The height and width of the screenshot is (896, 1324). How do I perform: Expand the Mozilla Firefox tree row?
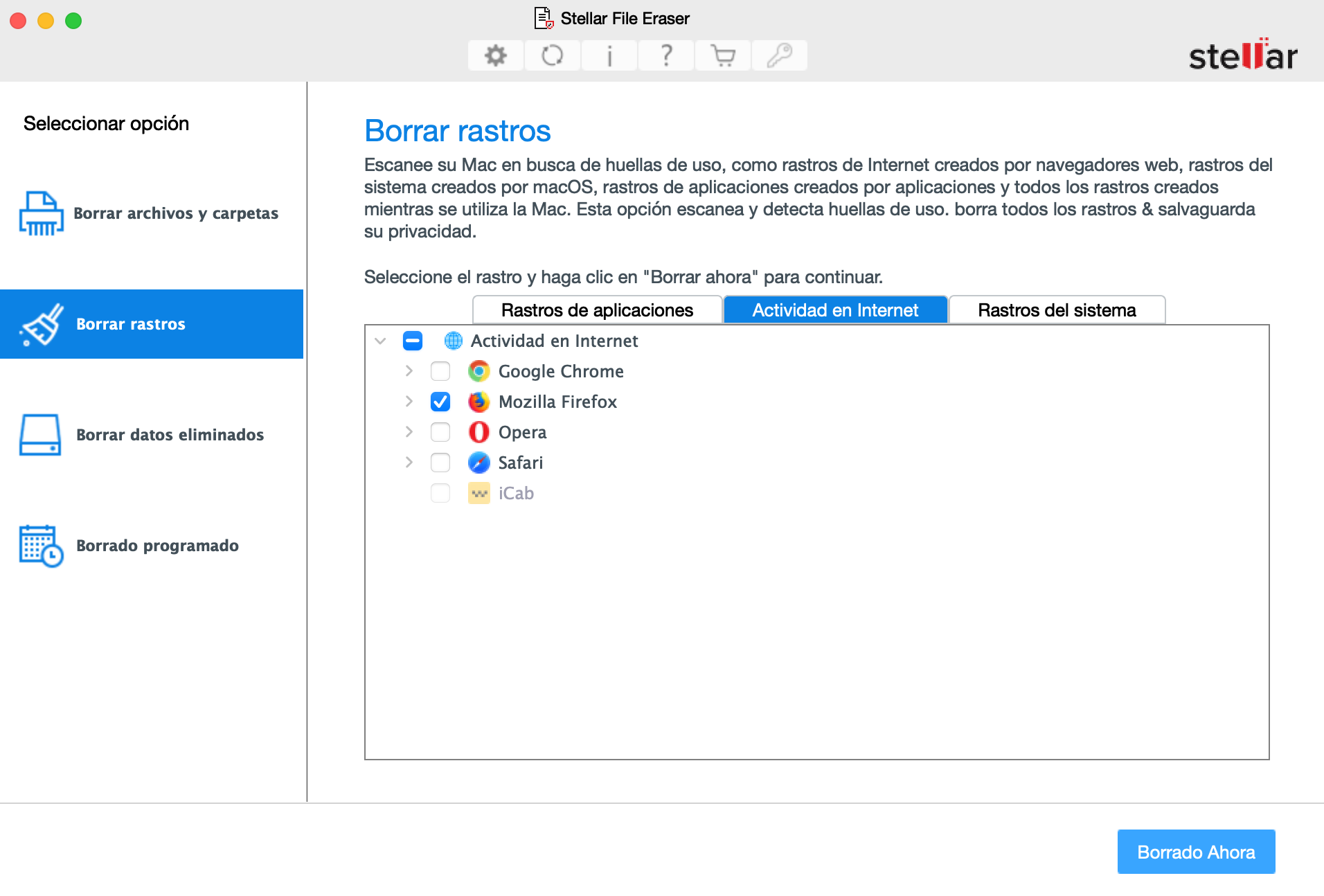point(409,402)
